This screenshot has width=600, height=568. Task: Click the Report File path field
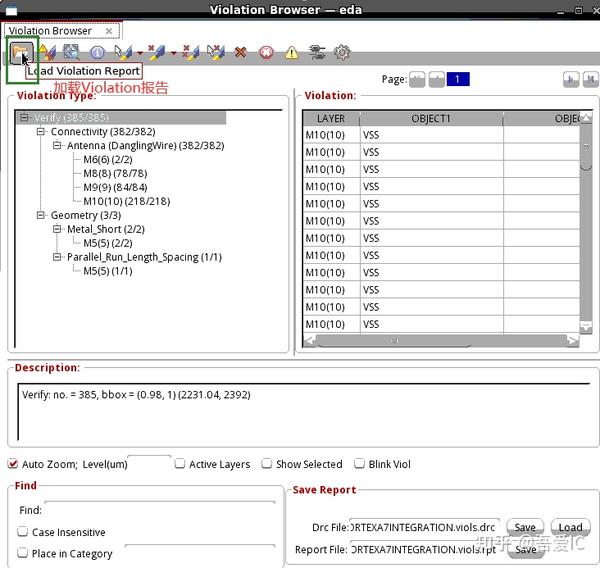(x=425, y=549)
